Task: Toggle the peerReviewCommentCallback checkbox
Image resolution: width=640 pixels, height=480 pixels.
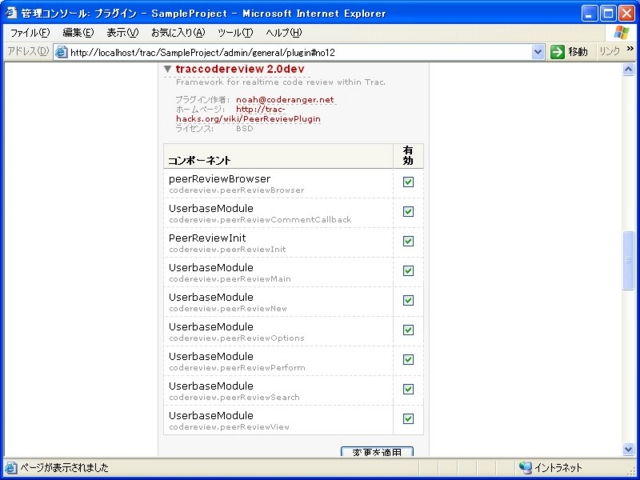Action: coord(408,211)
